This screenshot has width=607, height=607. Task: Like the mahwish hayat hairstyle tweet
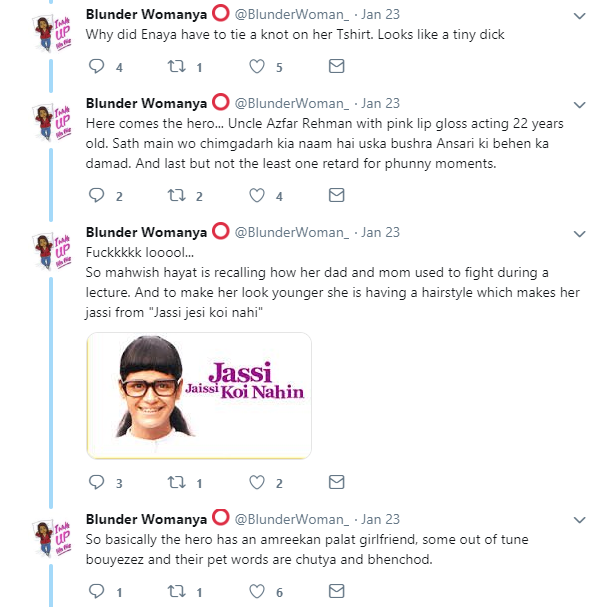click(x=257, y=482)
